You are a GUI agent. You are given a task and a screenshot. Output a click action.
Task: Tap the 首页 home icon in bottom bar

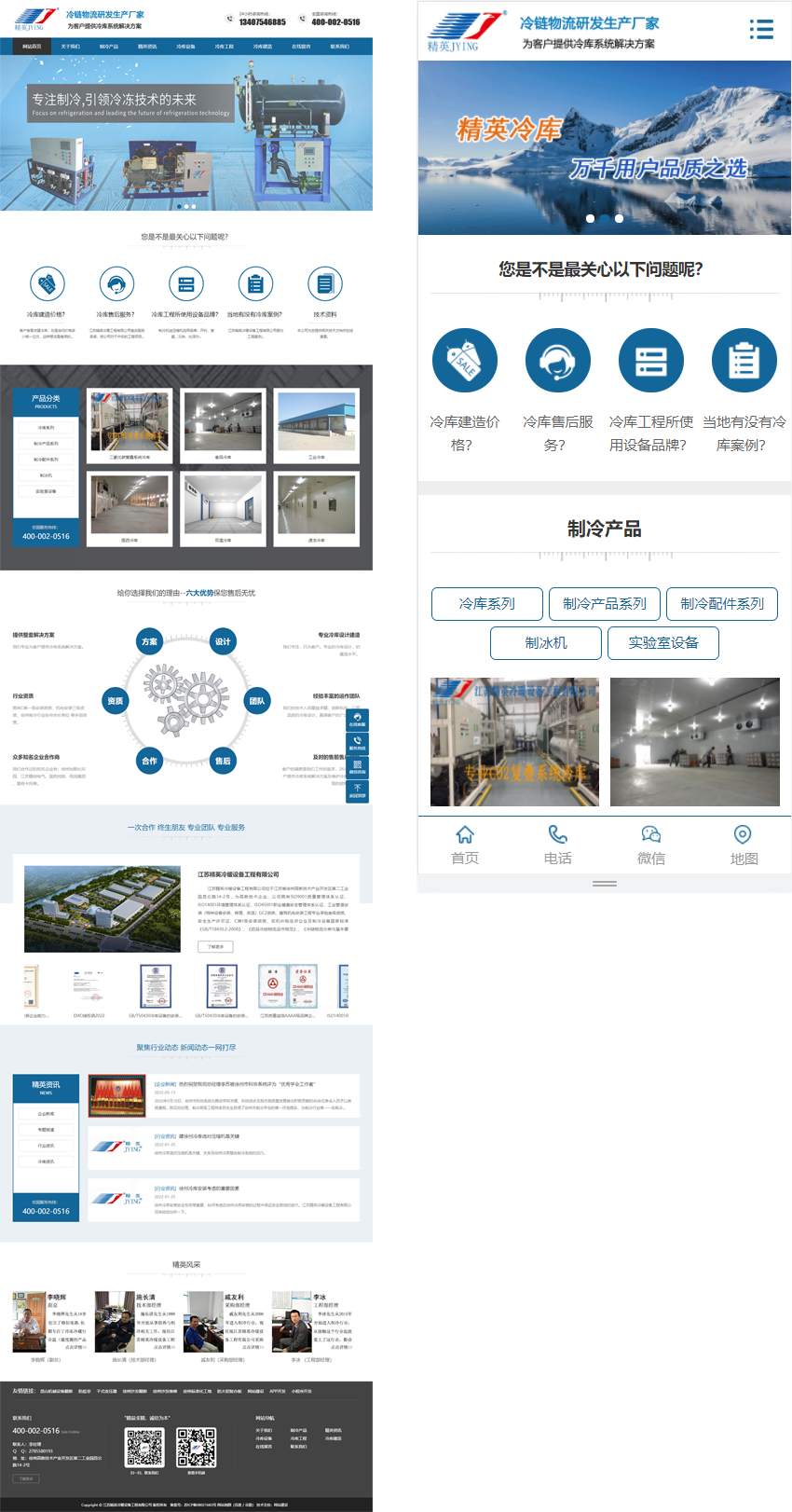(x=465, y=834)
